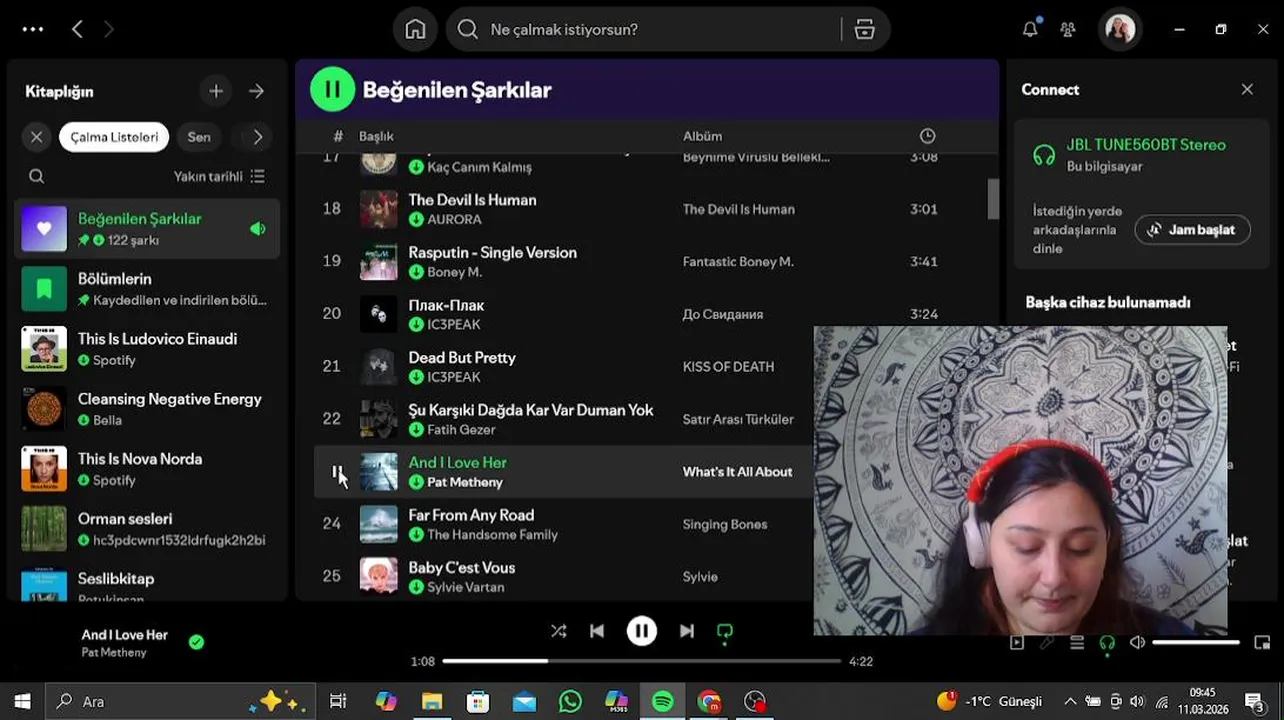Open the KISS OF DEATH album link

[728, 367]
